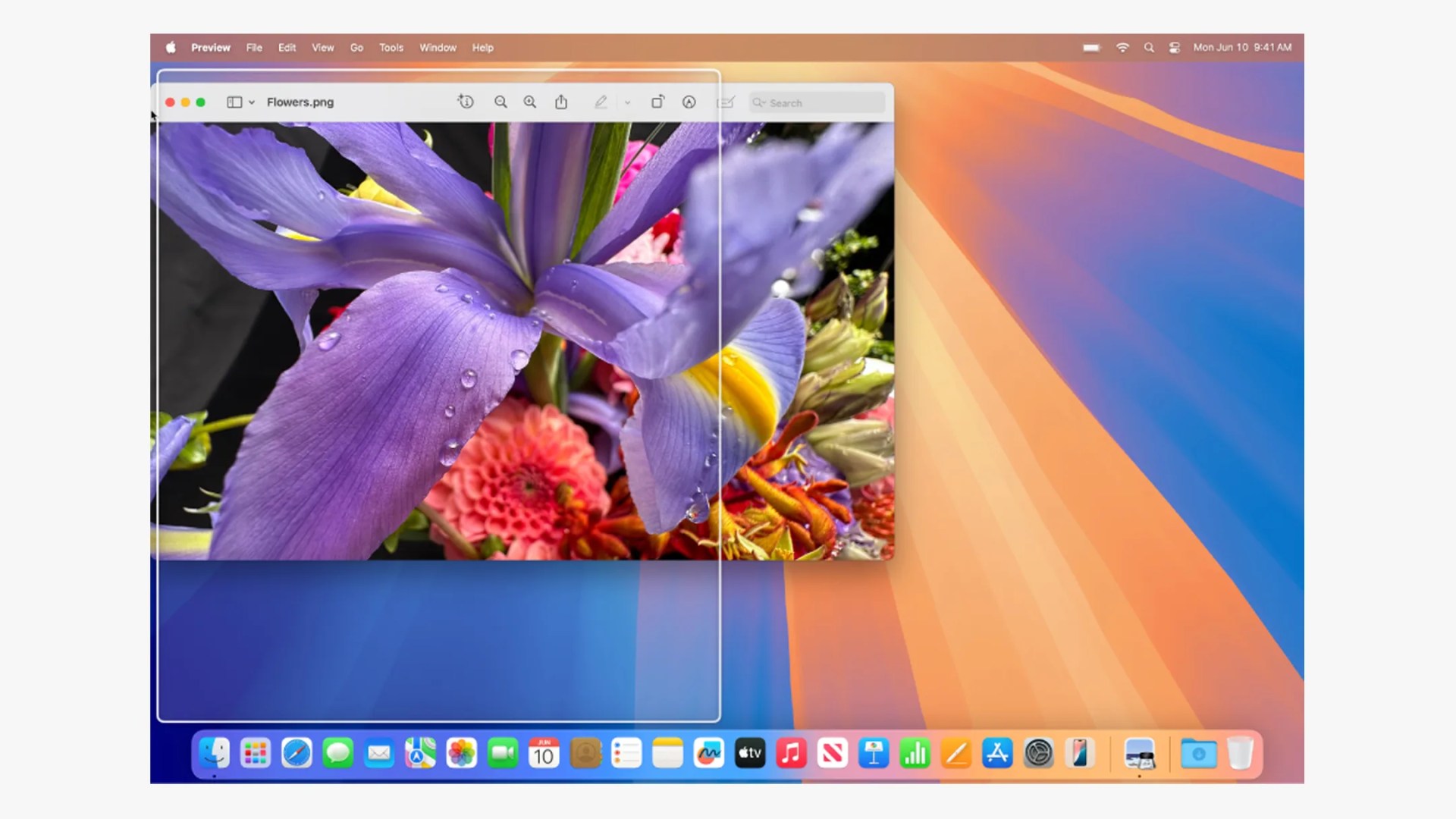1456x819 pixels.
Task: Rotate the image with the Rotate icon
Action: pyautogui.click(x=657, y=102)
